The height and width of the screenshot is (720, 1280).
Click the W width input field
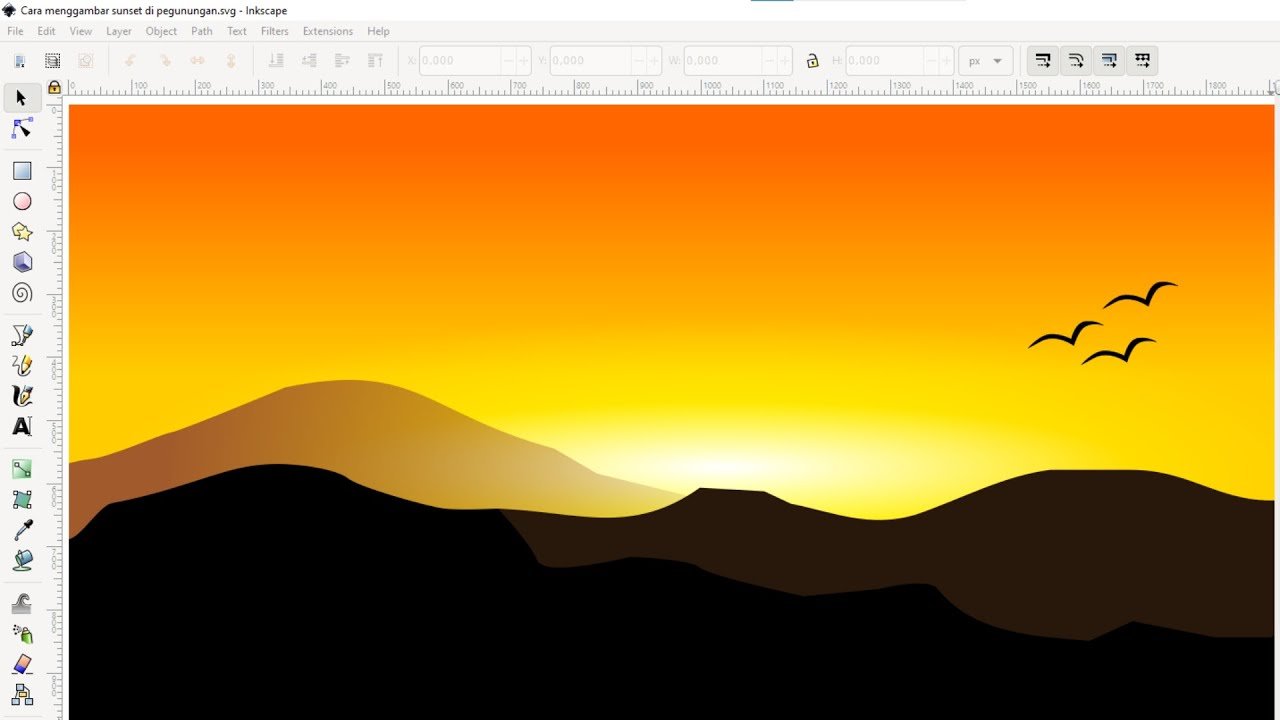(720, 61)
